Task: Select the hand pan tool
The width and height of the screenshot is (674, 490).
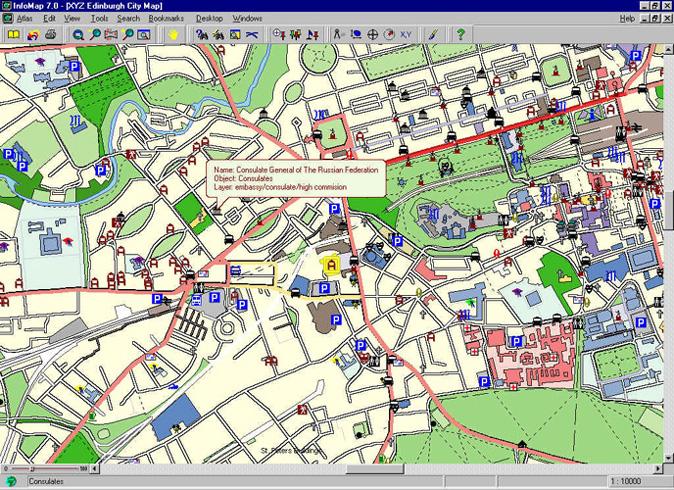Action: coord(172,34)
